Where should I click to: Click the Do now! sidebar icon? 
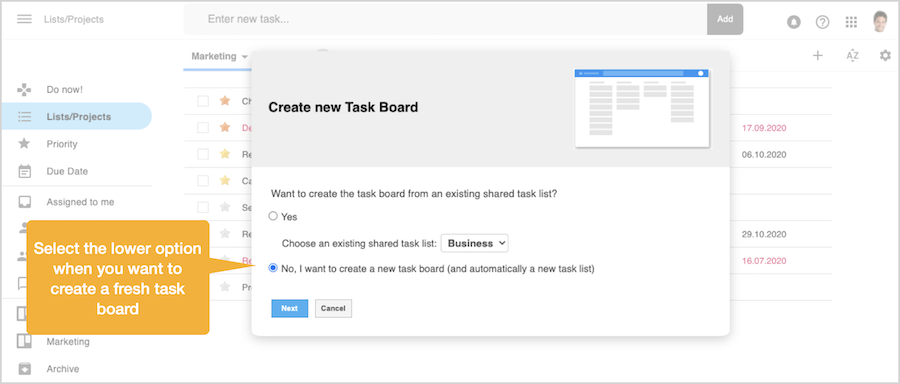pos(25,90)
